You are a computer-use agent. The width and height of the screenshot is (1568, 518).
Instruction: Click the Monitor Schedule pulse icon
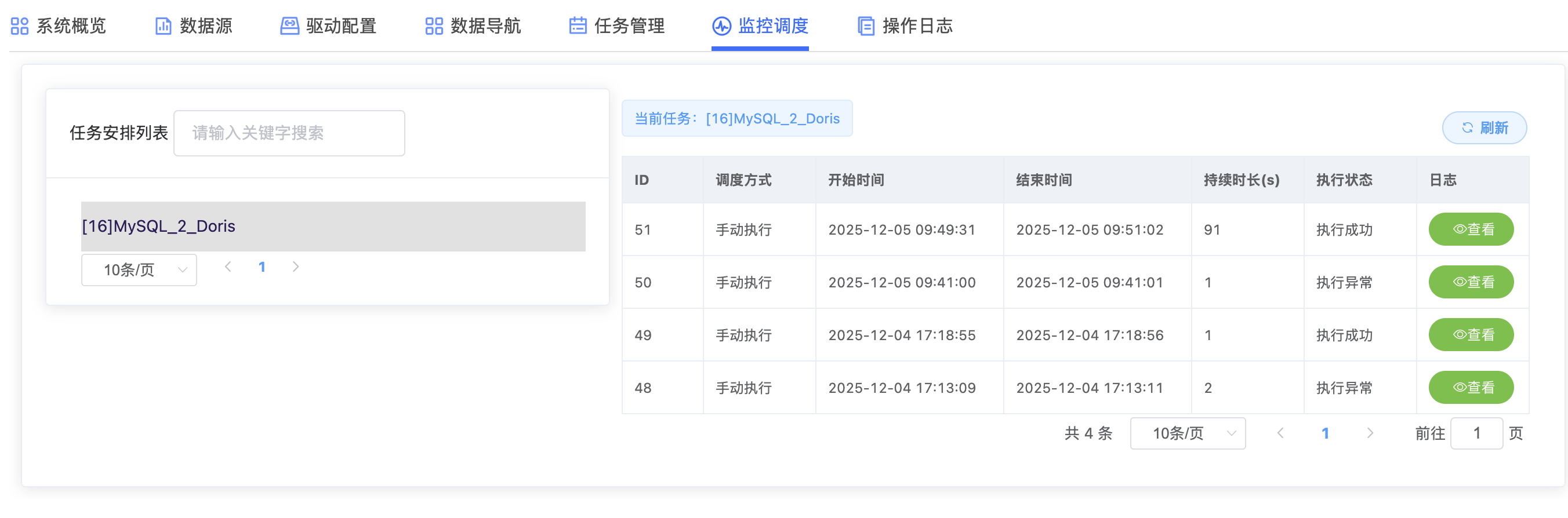pyautogui.click(x=721, y=26)
